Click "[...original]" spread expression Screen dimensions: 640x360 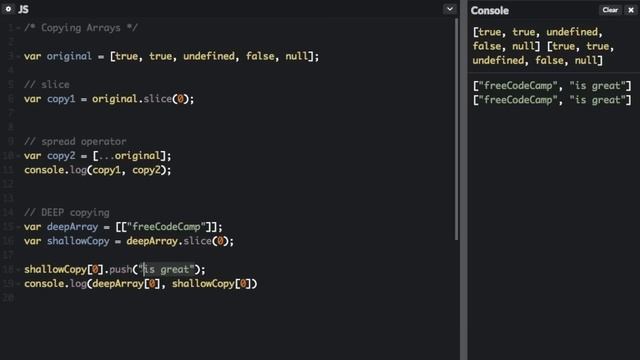[x=129, y=156]
